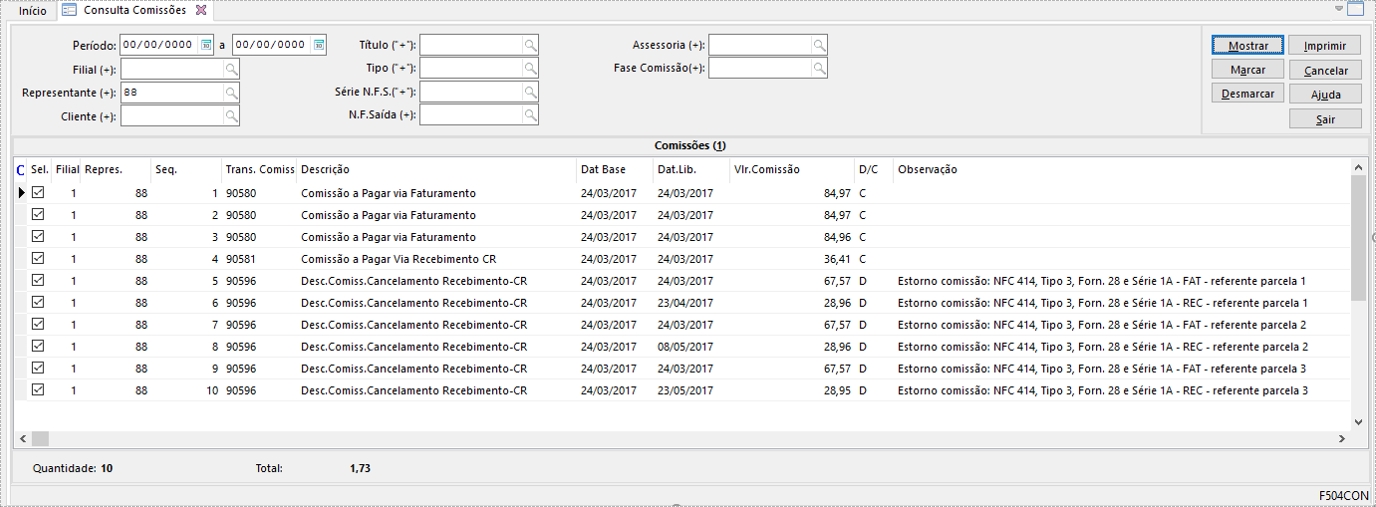Uncheck the Sel. checkbox for Seq. 7
Screen dimensions: 1376x507
pyautogui.click(x=39, y=325)
